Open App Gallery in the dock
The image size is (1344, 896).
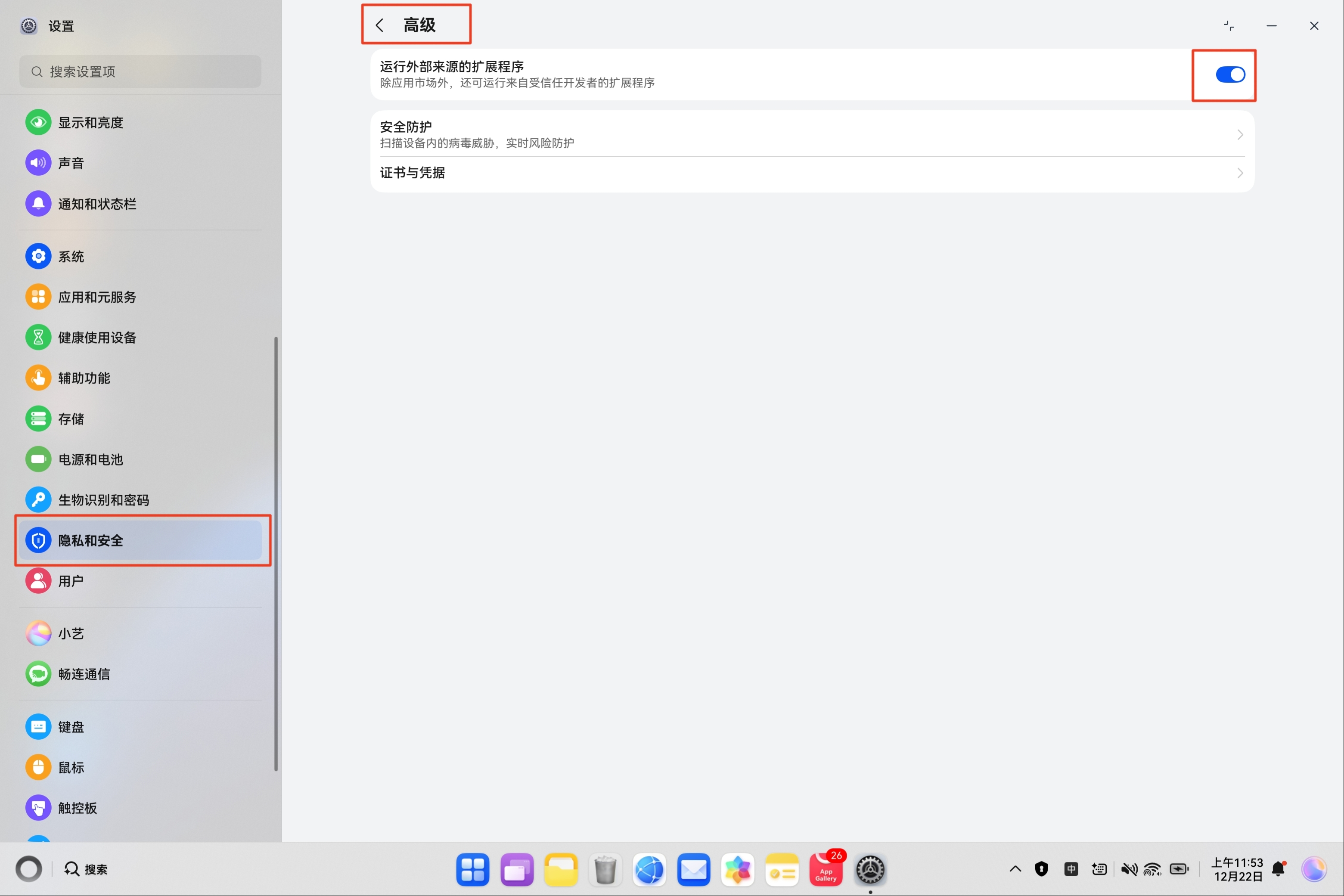tap(826, 870)
